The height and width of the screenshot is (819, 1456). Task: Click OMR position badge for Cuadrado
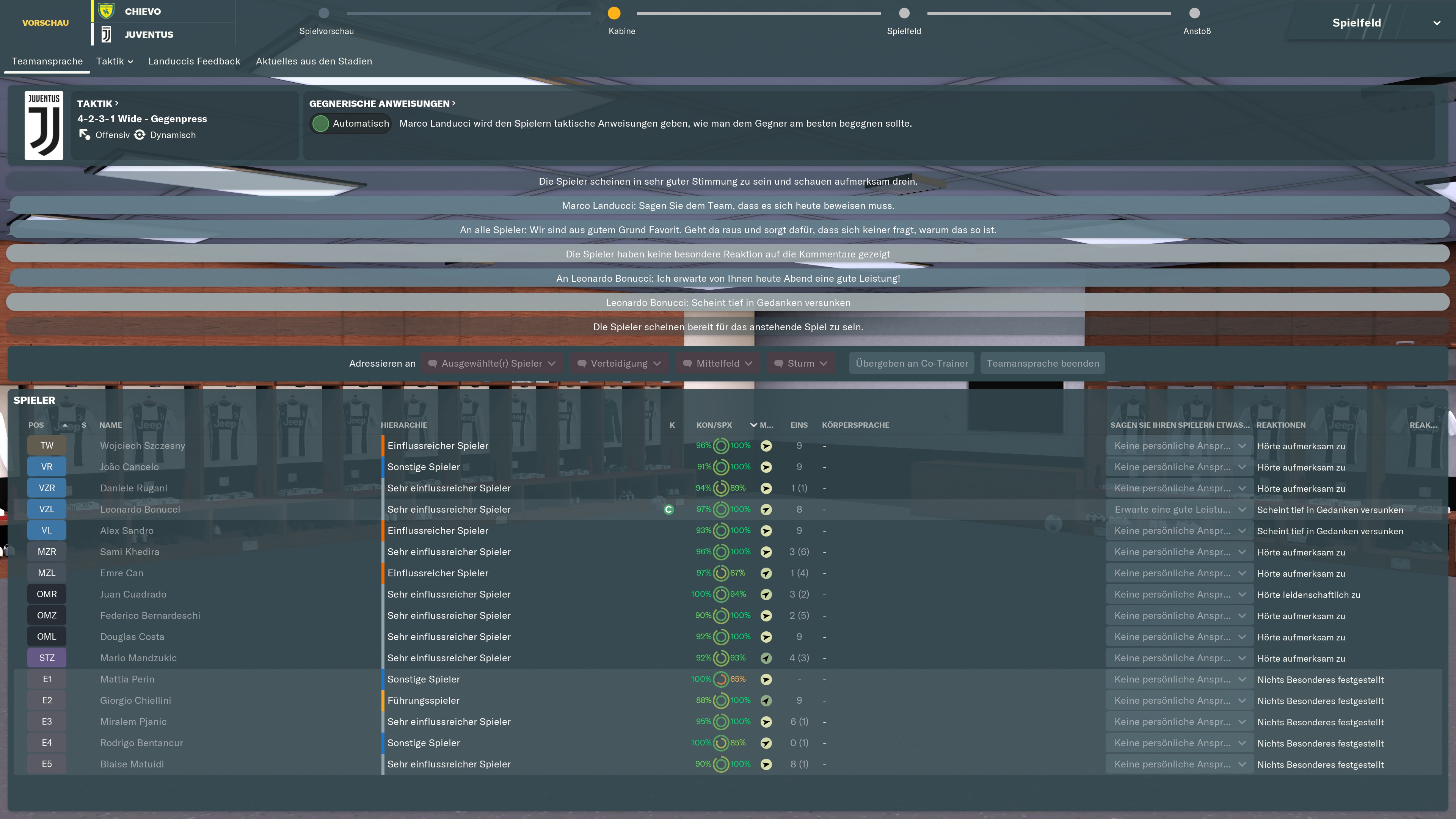tap(47, 594)
